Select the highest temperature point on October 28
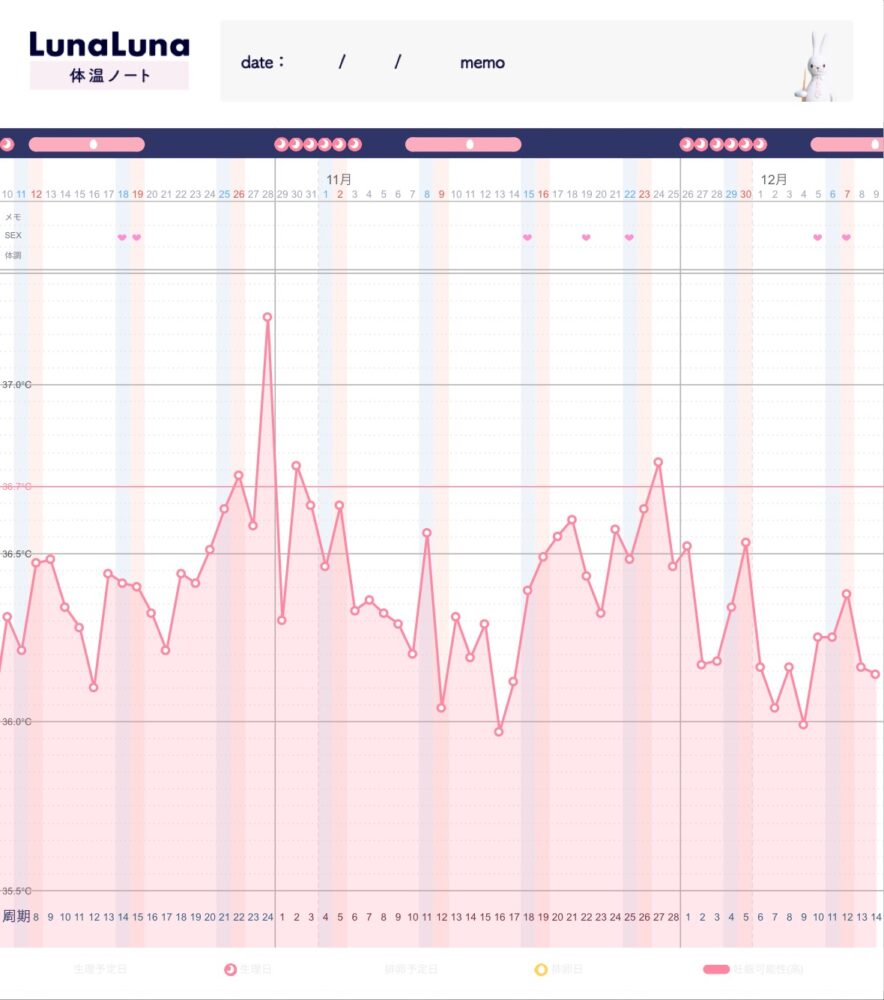The width and height of the screenshot is (884, 1000). (x=267, y=317)
